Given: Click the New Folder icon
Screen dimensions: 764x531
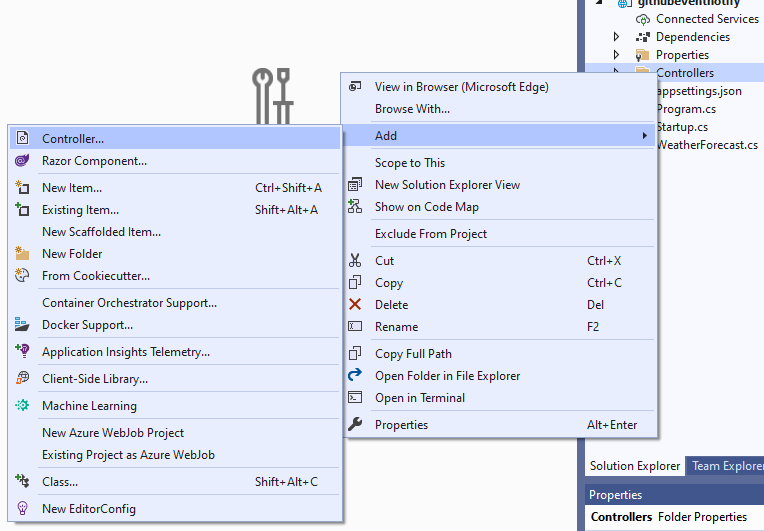Looking at the screenshot, I should coord(22,253).
